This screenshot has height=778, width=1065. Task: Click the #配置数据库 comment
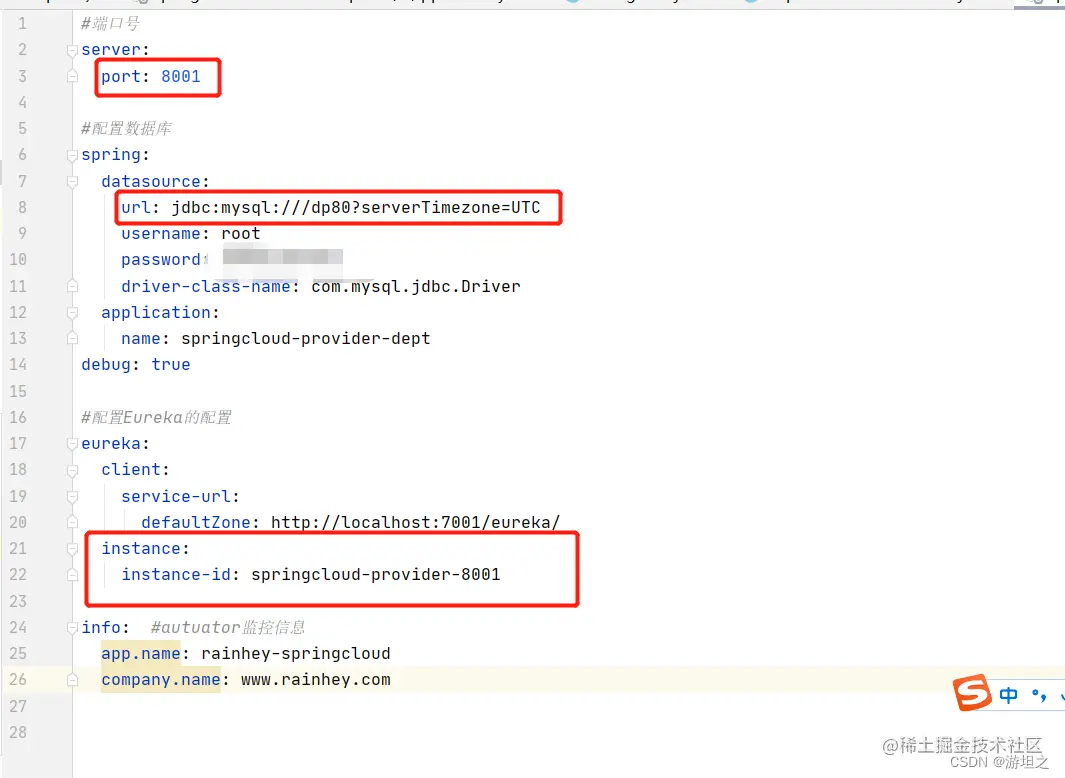coord(126,128)
